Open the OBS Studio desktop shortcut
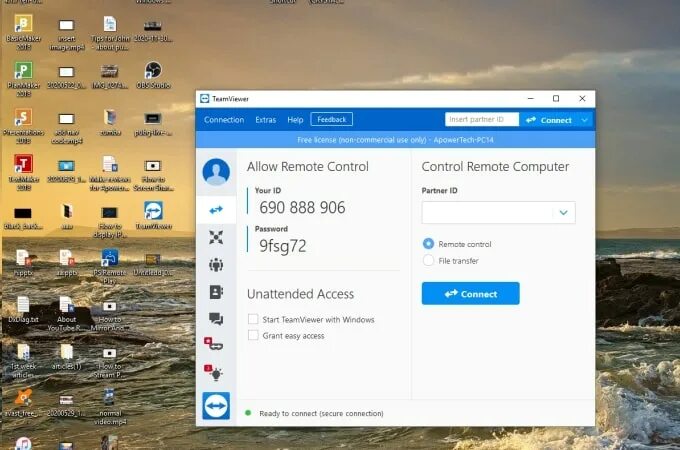This screenshot has width=680, height=450. coord(153,75)
